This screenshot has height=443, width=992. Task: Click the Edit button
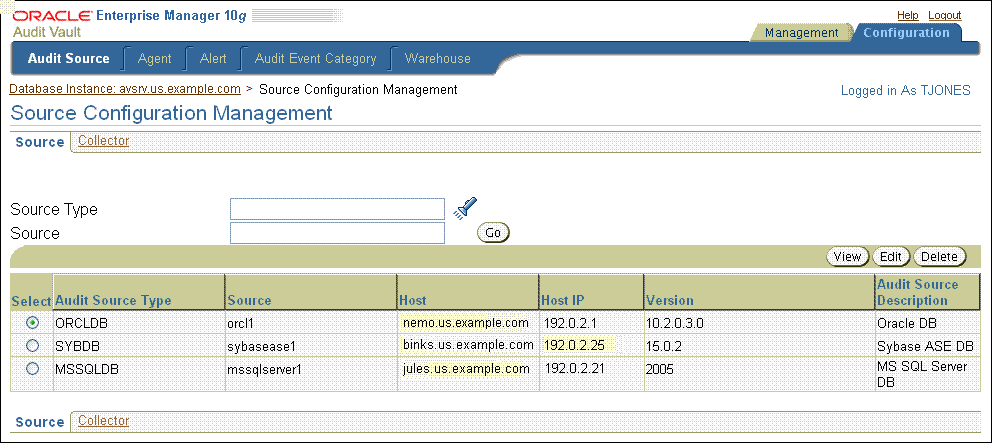[891, 256]
